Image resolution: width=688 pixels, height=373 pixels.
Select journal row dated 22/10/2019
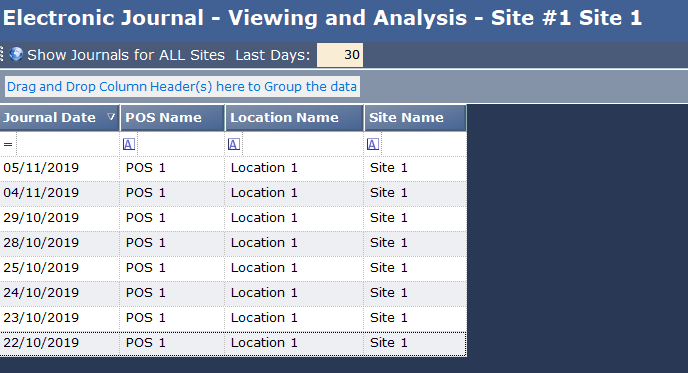233,343
